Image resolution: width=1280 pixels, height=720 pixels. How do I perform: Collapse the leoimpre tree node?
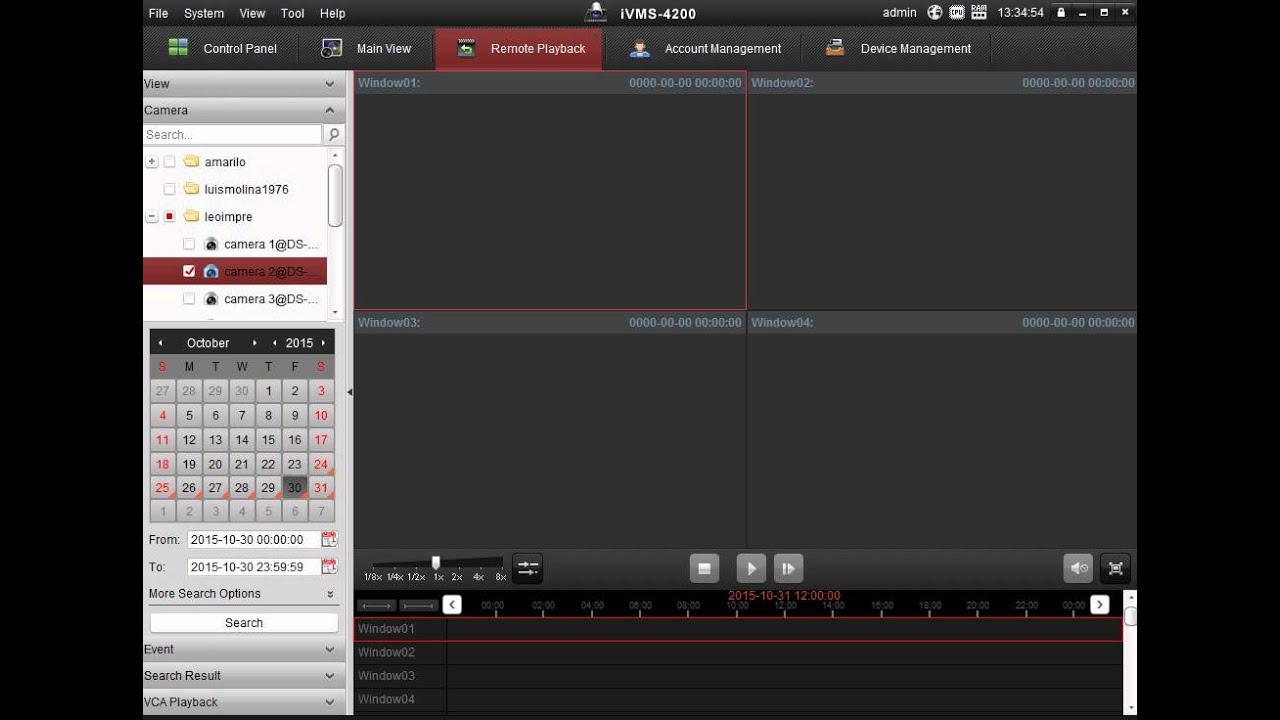152,216
